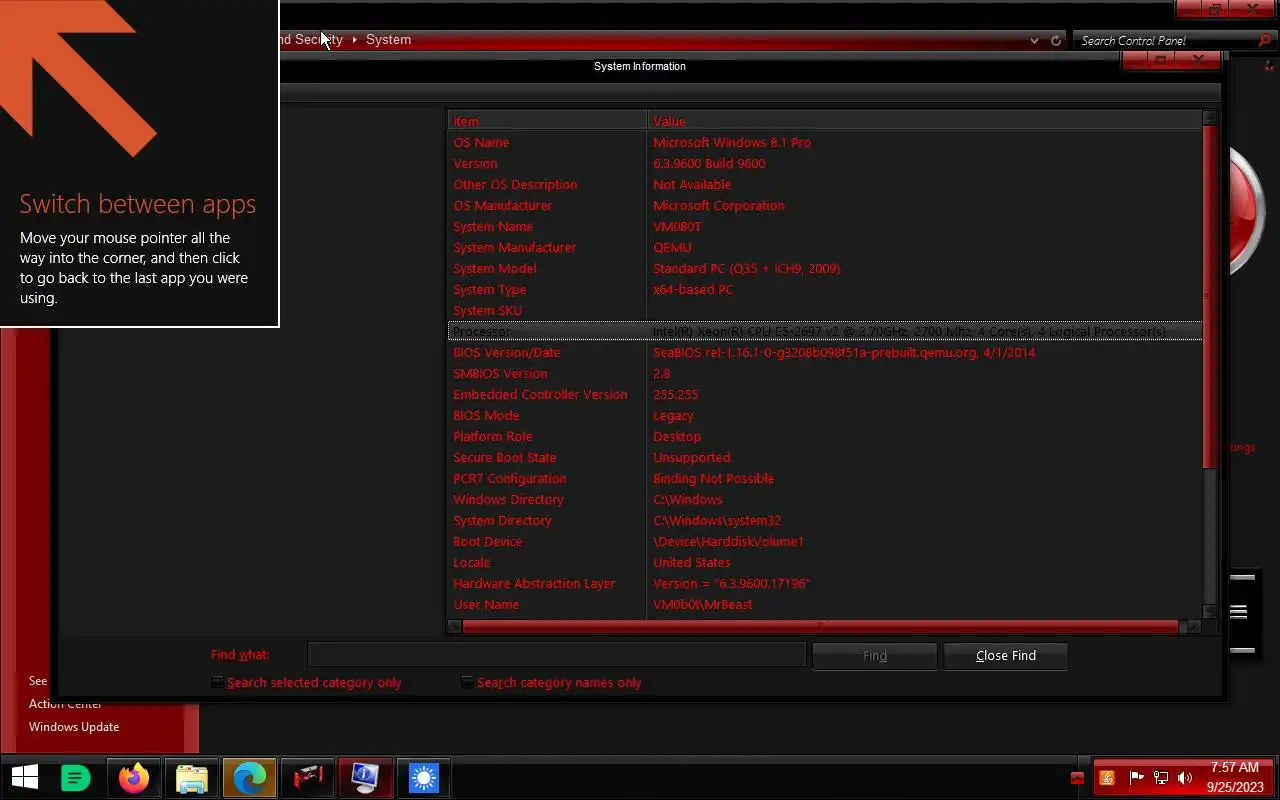Select the Version row item
The width and height of the screenshot is (1280, 800).
point(825,163)
